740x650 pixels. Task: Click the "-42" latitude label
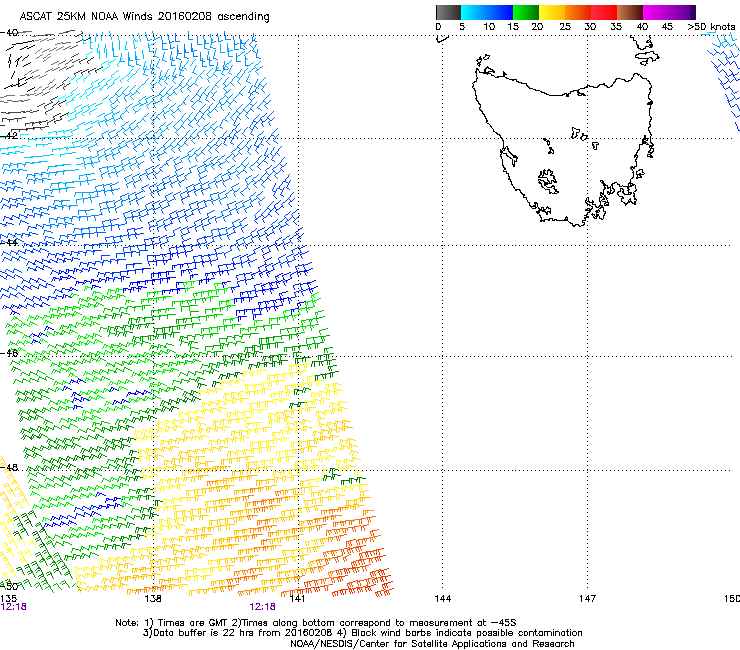(x=9, y=135)
